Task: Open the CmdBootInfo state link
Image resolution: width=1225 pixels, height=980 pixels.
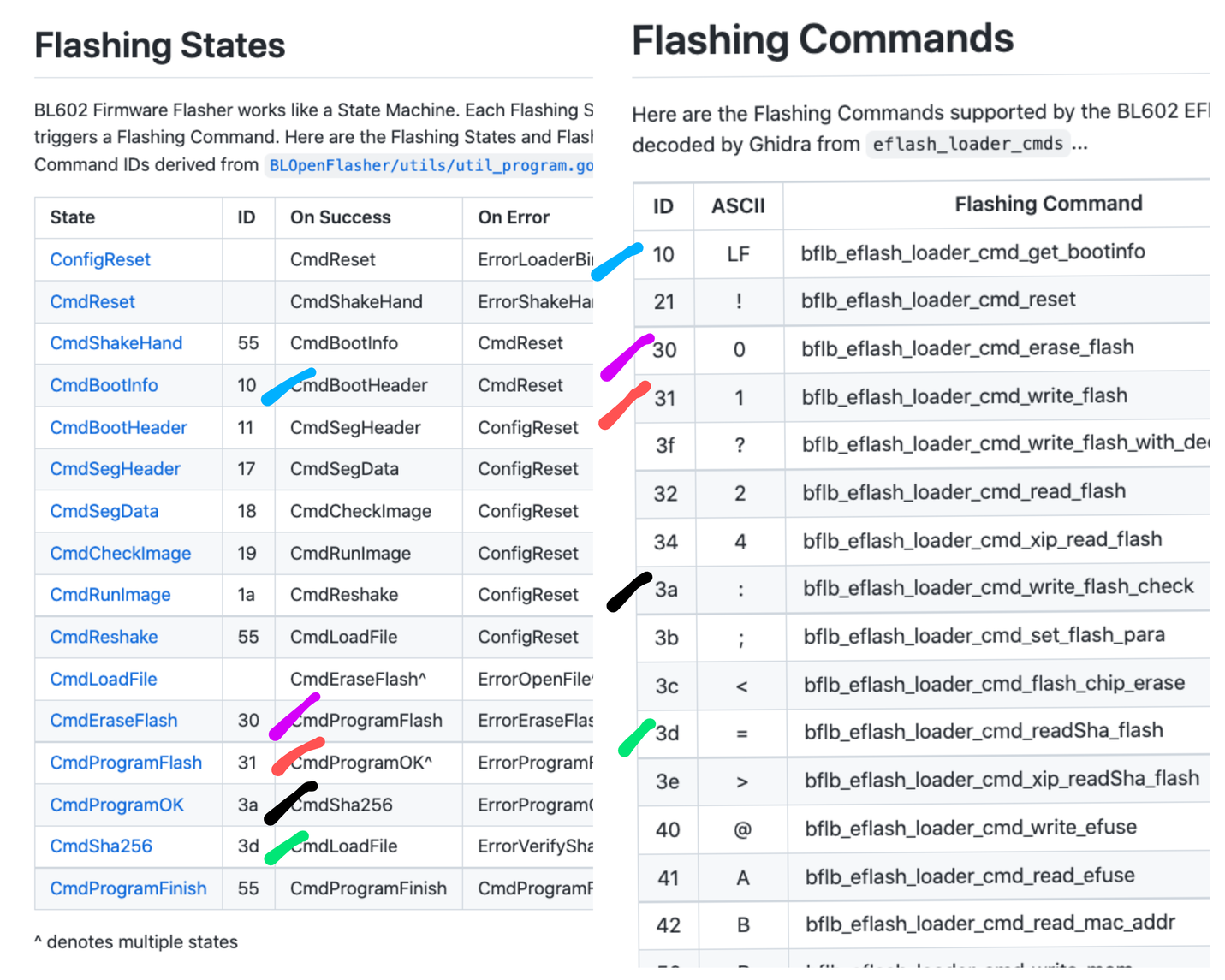Action: pyautogui.click(x=104, y=385)
